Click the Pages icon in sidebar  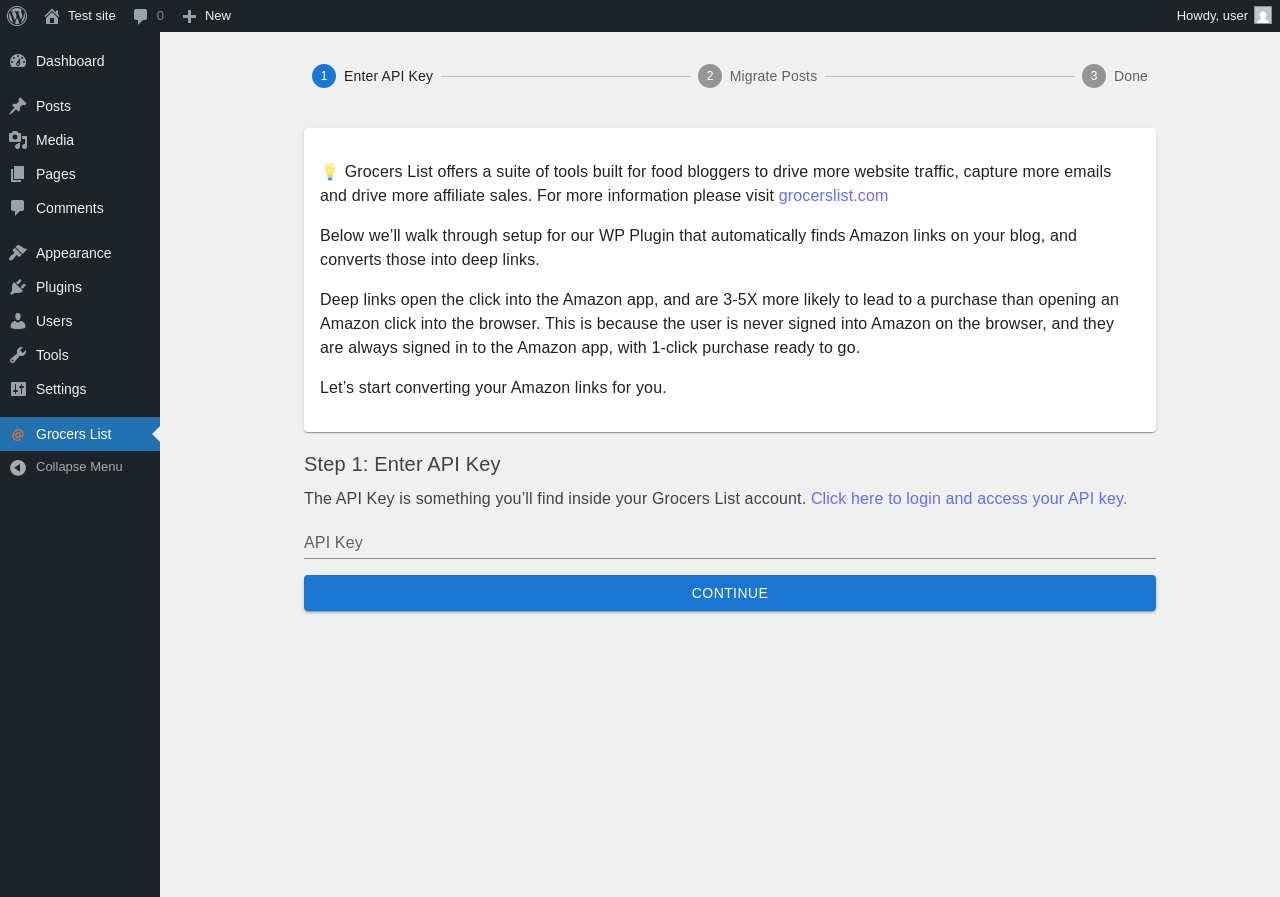18,174
